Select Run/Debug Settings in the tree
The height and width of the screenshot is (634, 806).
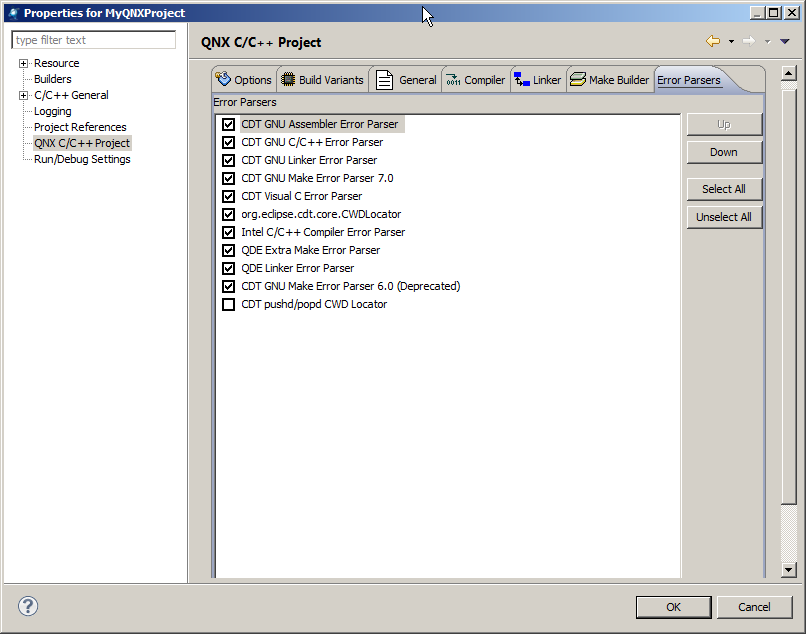82,159
